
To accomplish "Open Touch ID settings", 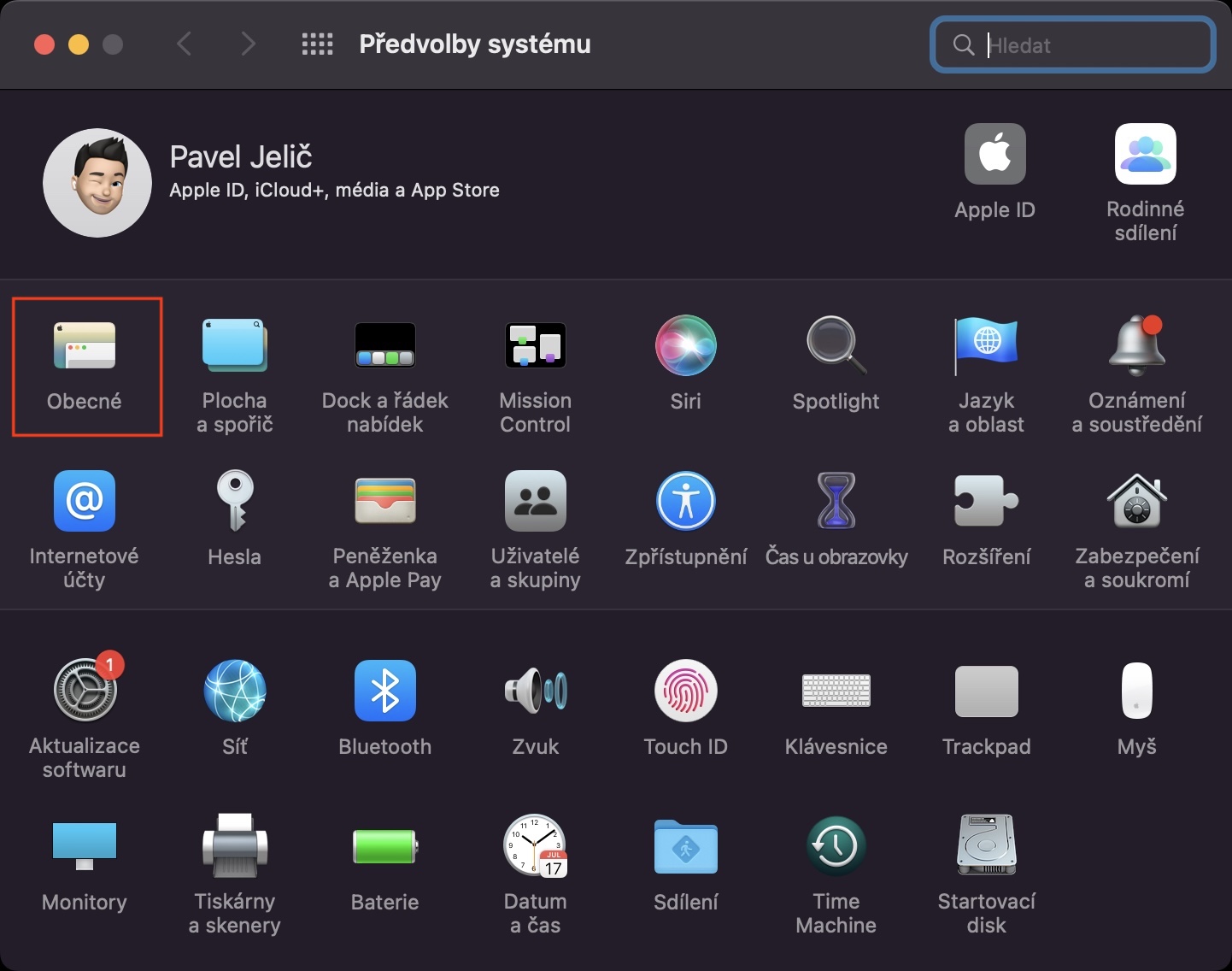I will 686,709.
